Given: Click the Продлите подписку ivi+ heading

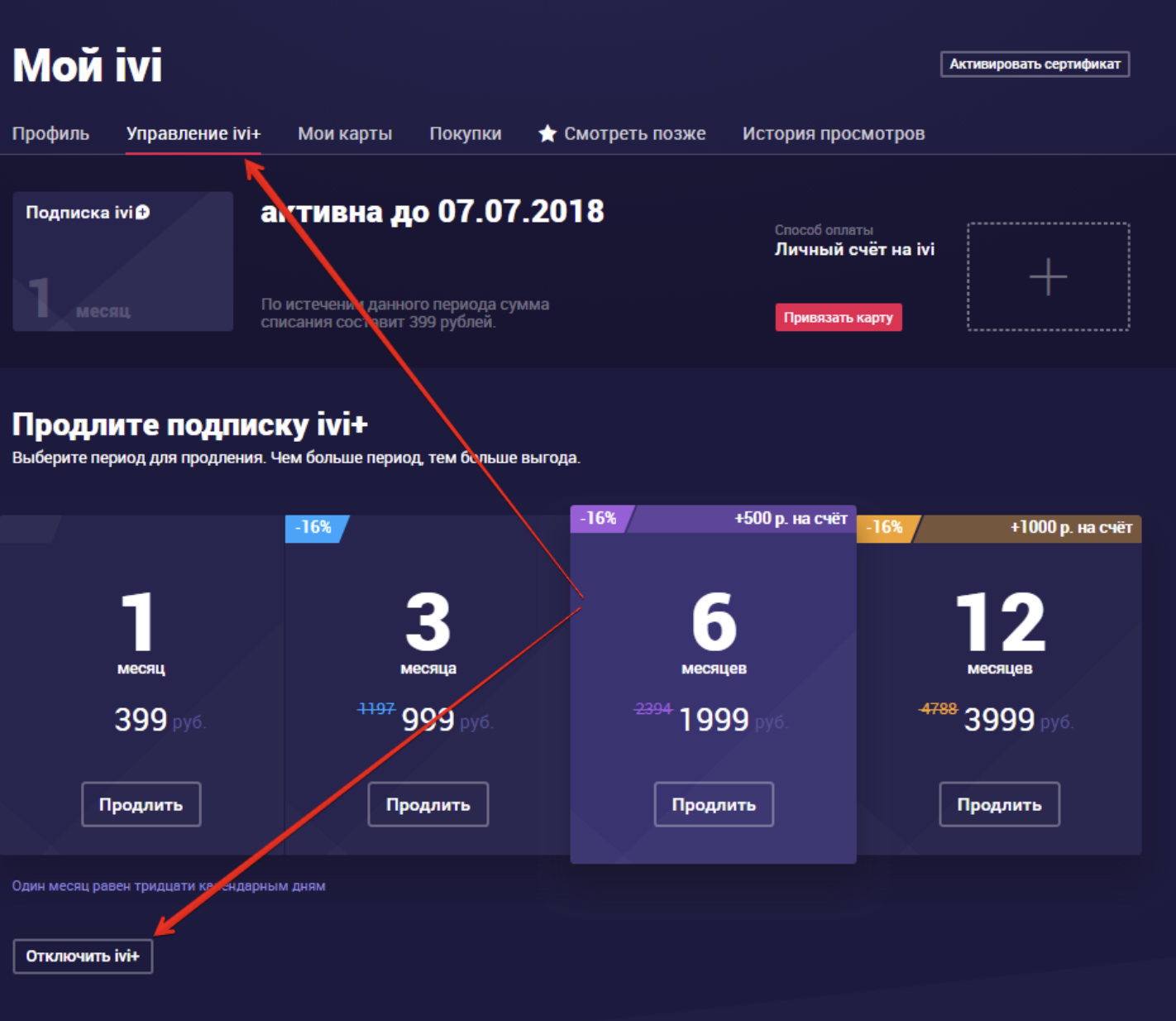Looking at the screenshot, I should pos(189,424).
